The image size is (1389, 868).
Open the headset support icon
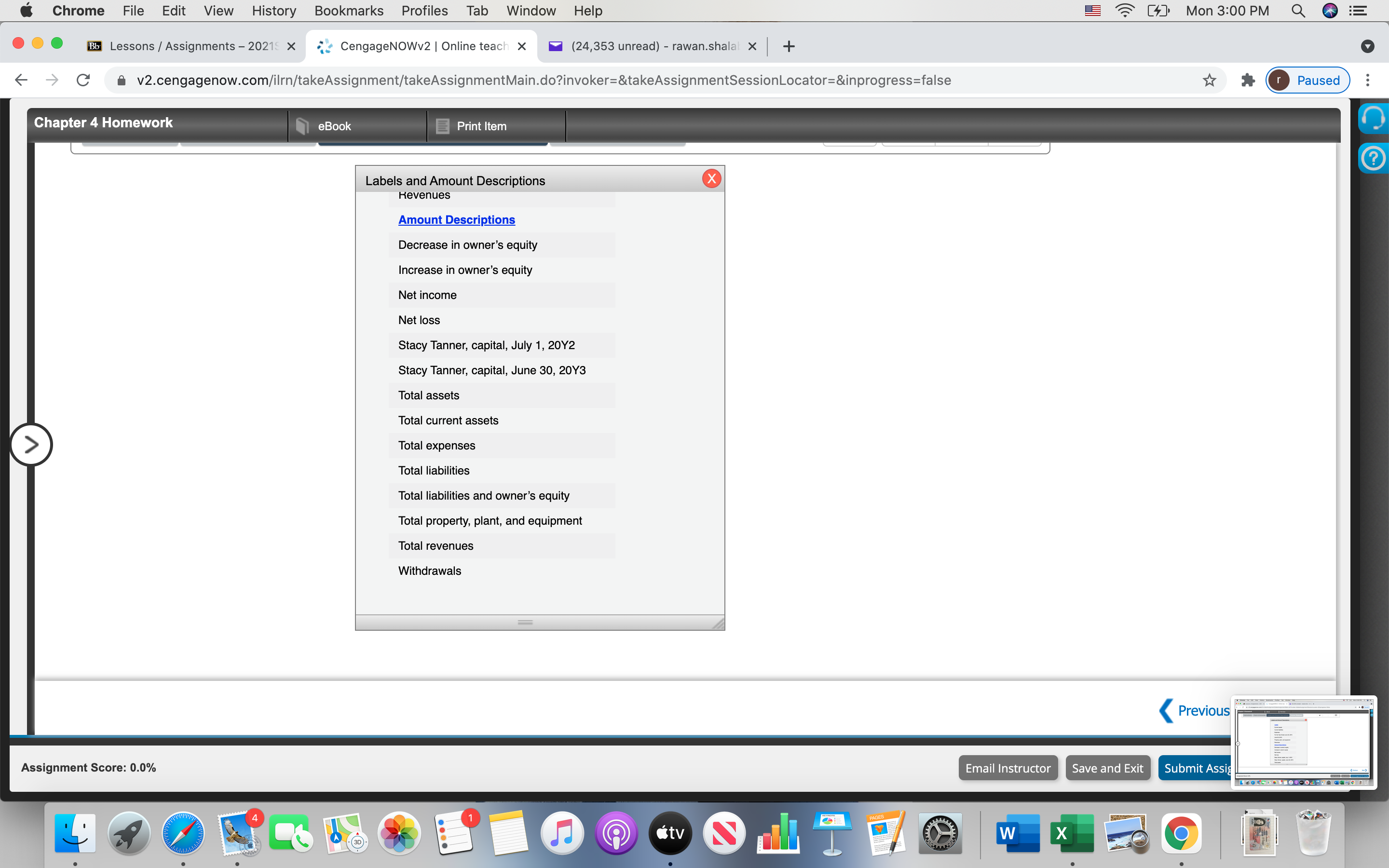(1373, 119)
